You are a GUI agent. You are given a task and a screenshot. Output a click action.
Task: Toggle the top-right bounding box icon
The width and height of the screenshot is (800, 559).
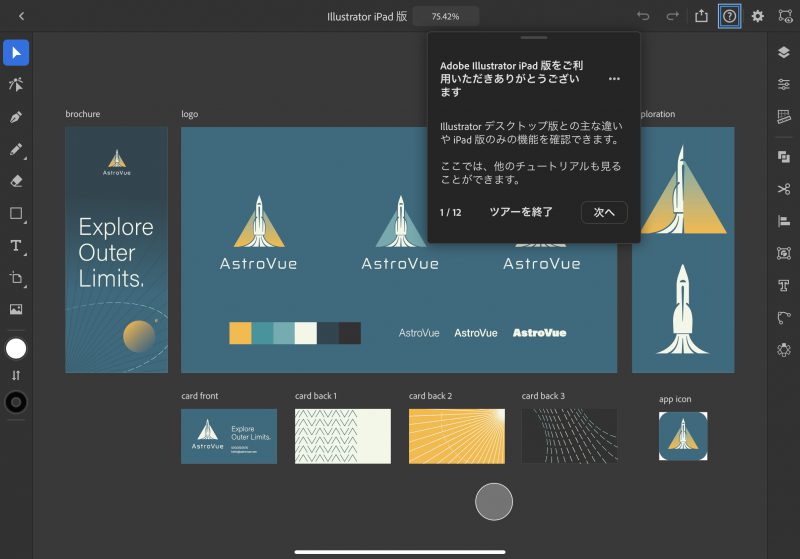[785, 16]
